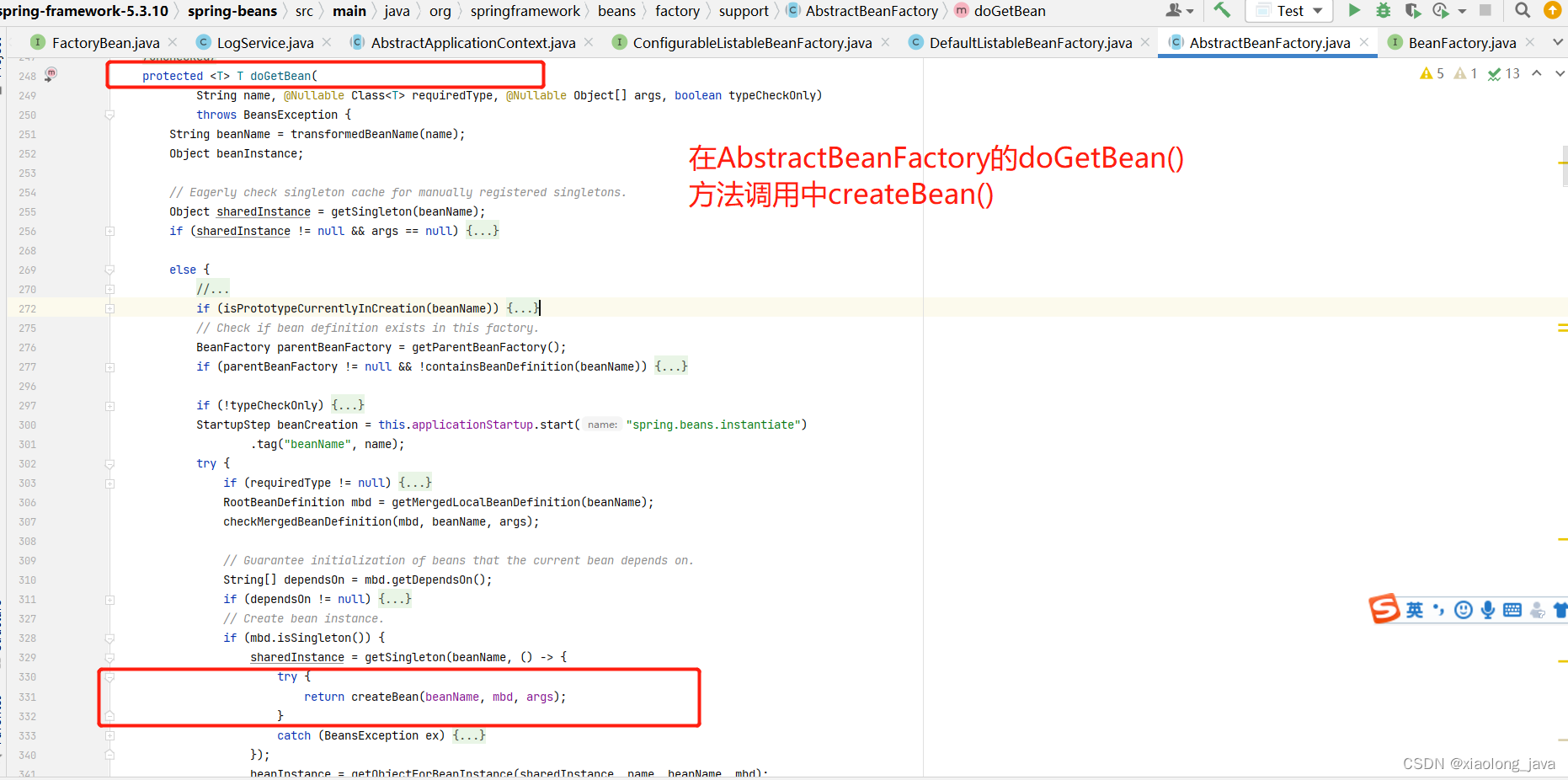Go to previous highlighted error arrow
This screenshot has width=1568, height=780.
click(x=1537, y=73)
